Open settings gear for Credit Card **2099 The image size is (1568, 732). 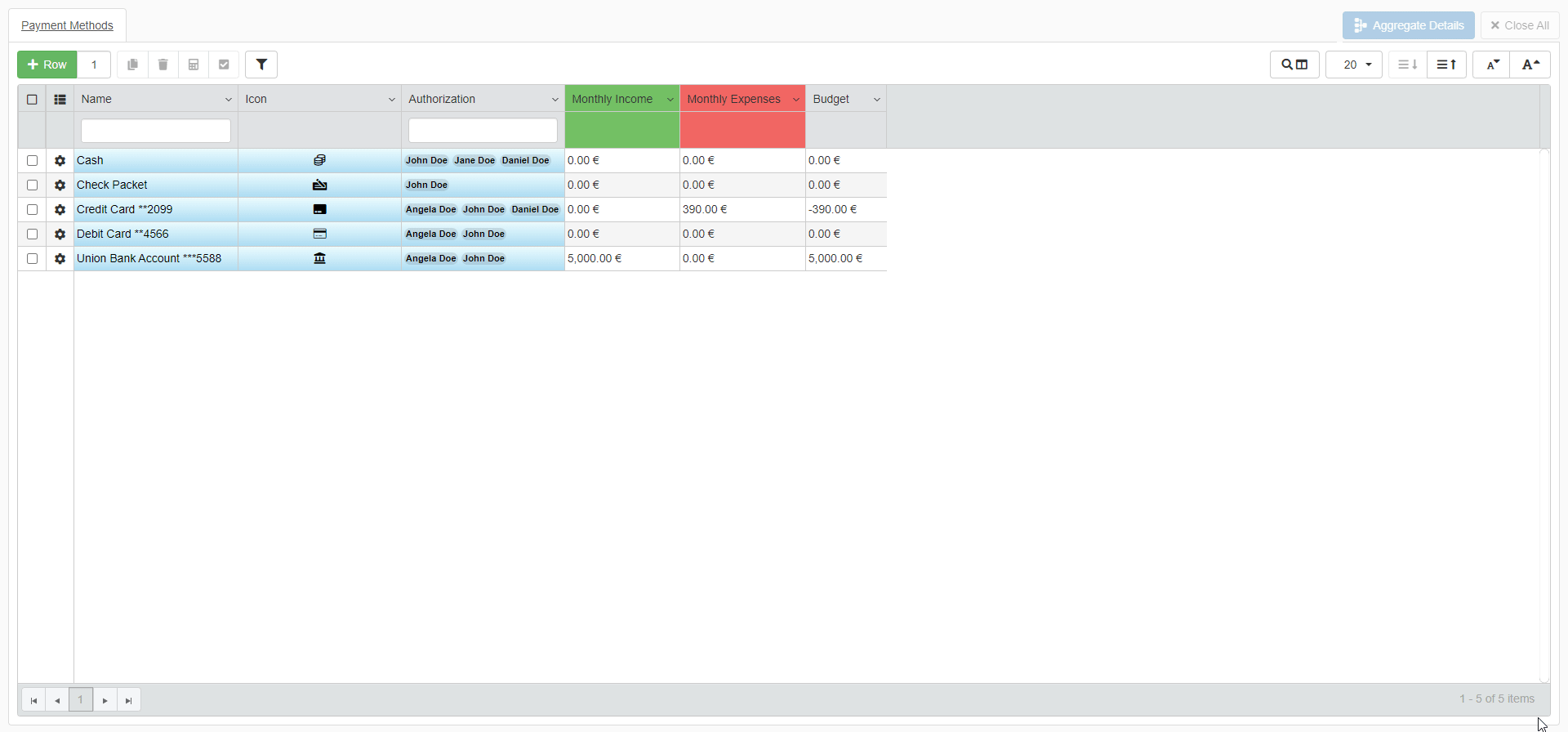(60, 210)
